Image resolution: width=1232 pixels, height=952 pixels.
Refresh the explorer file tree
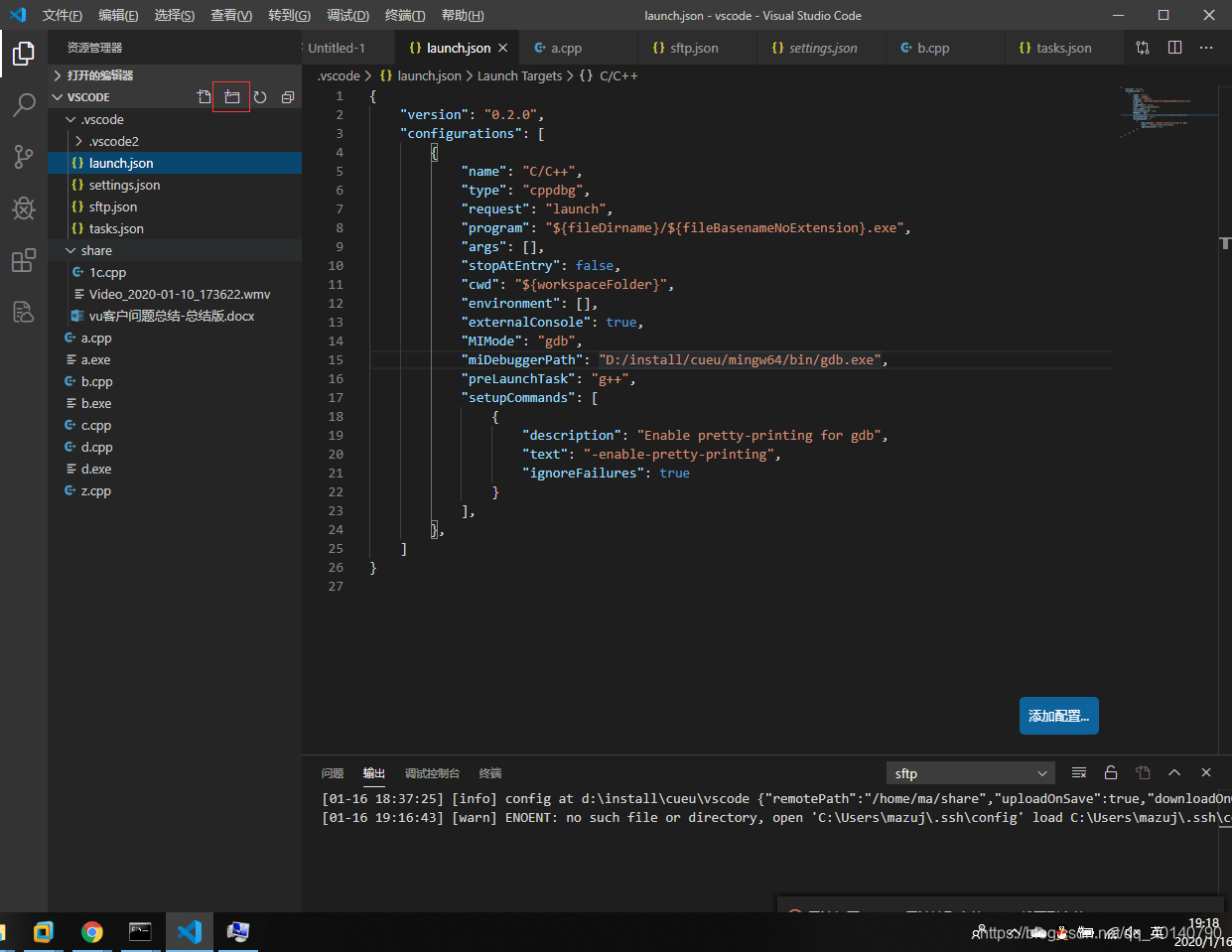coord(260,96)
